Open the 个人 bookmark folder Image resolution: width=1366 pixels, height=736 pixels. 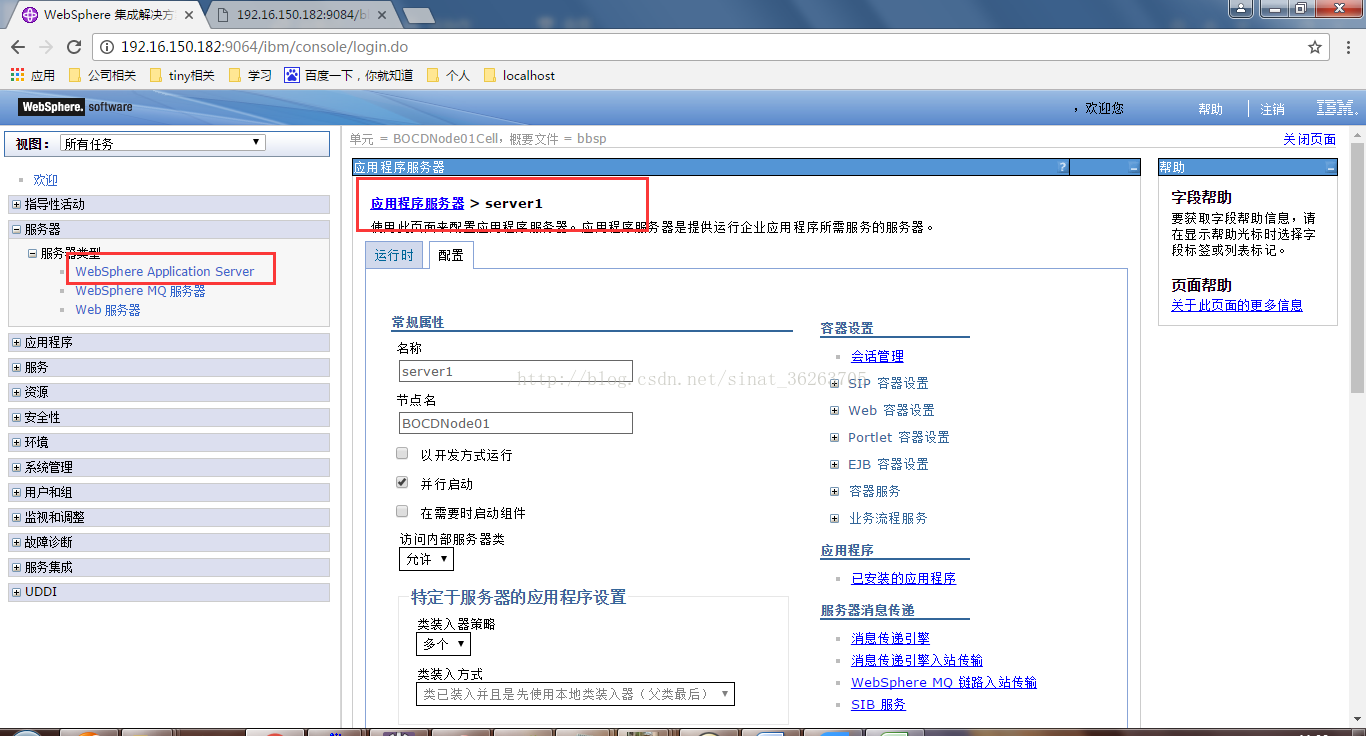[x=448, y=75]
